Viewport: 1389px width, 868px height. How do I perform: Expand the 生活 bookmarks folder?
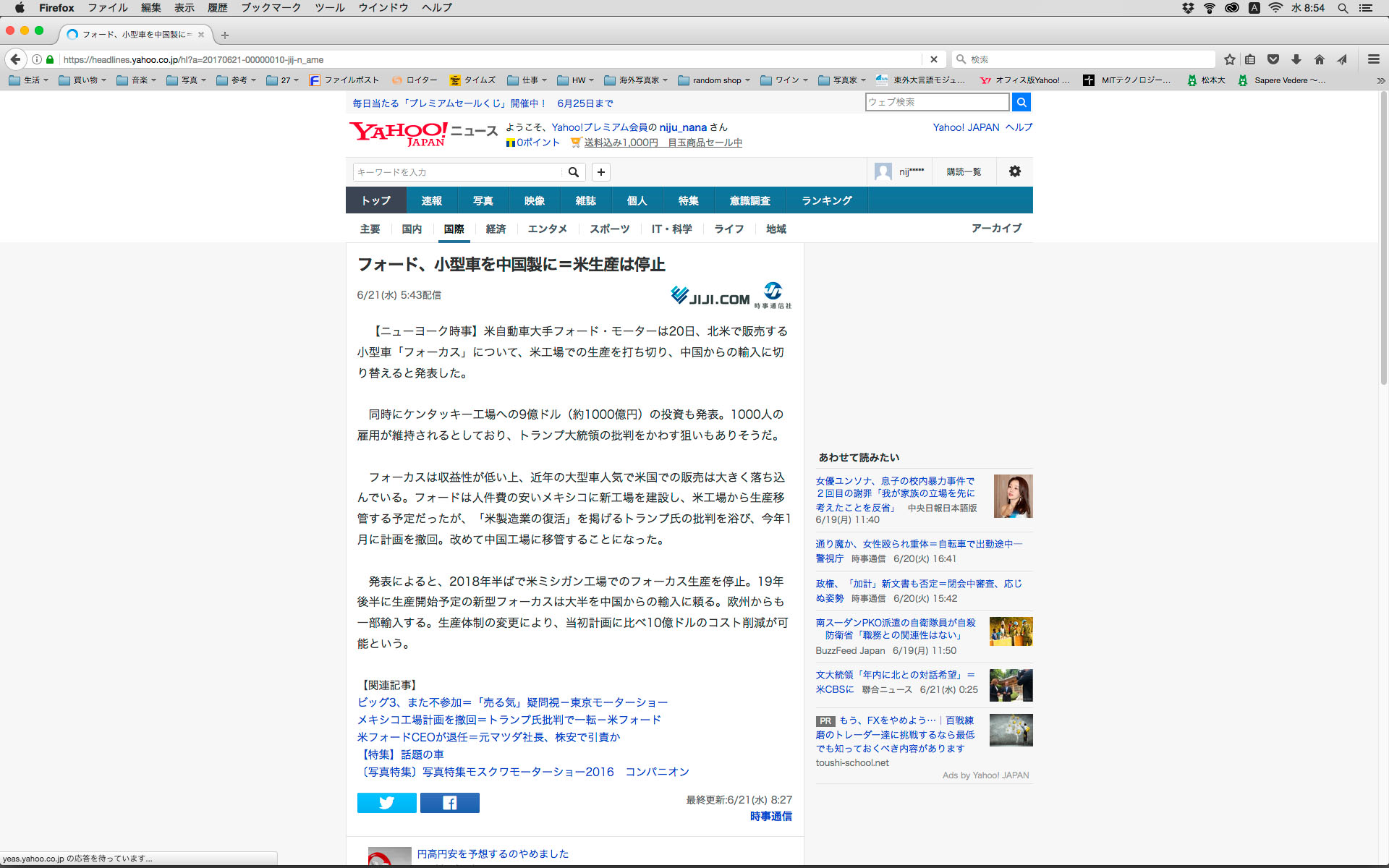(x=29, y=80)
